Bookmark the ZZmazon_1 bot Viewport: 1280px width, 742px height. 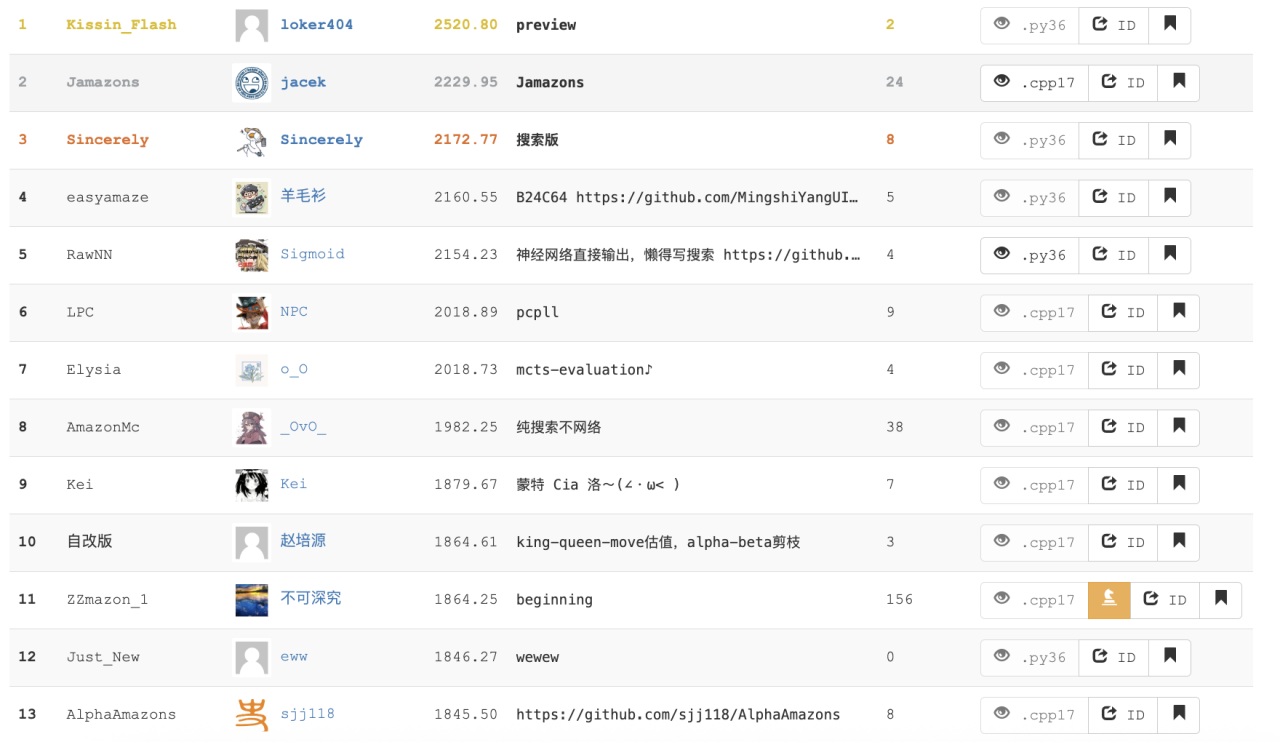(x=1221, y=600)
